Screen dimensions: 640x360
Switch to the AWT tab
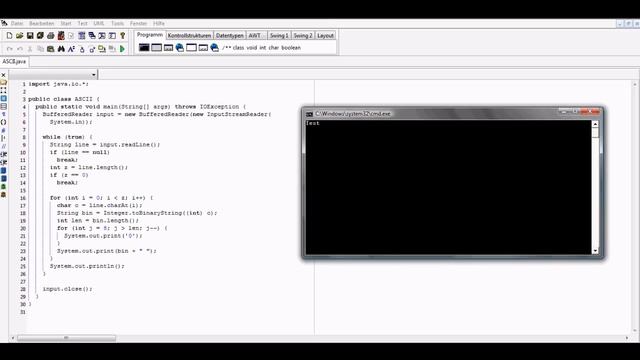[256, 36]
